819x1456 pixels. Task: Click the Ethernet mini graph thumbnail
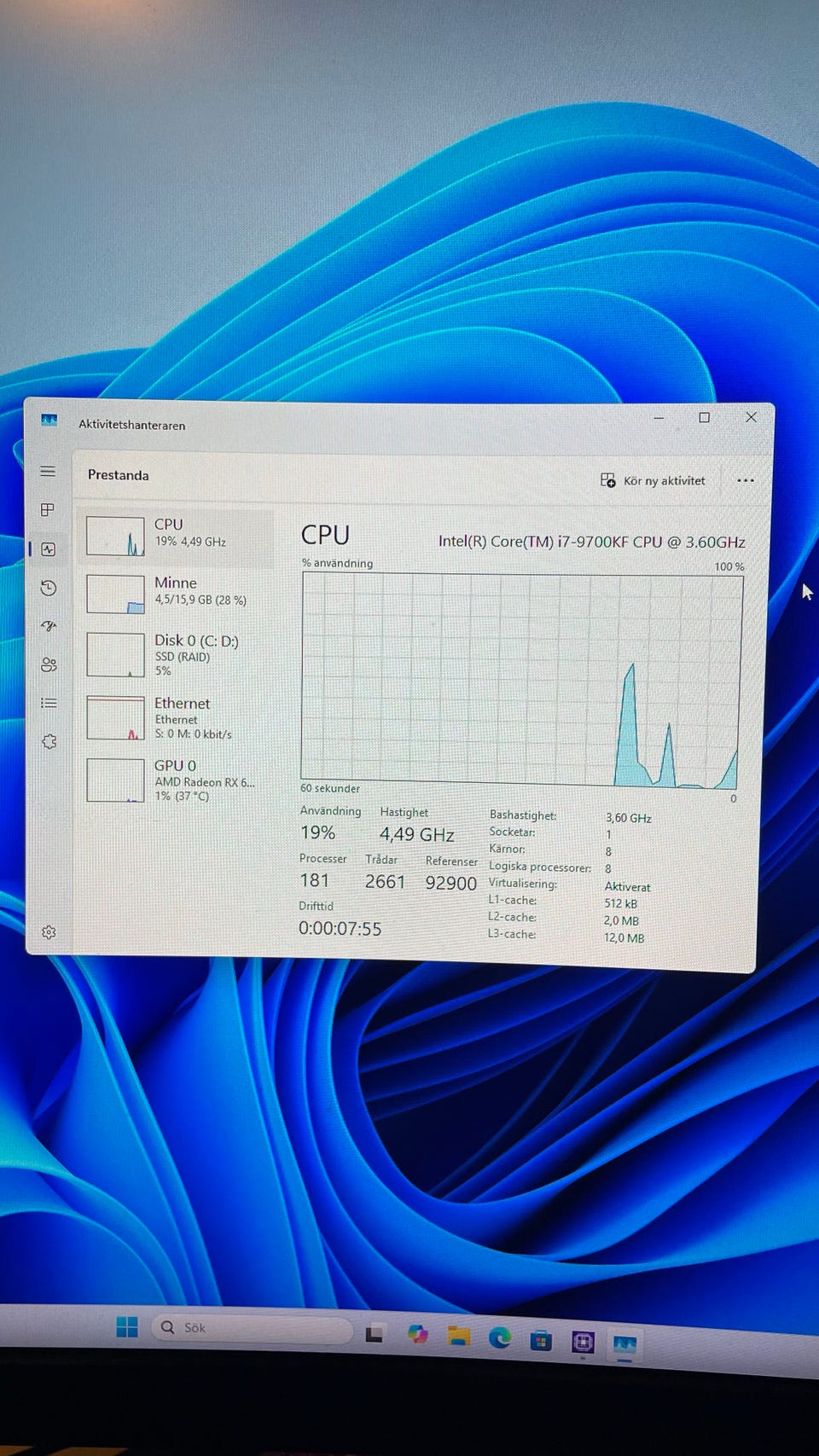pyautogui.click(x=115, y=718)
